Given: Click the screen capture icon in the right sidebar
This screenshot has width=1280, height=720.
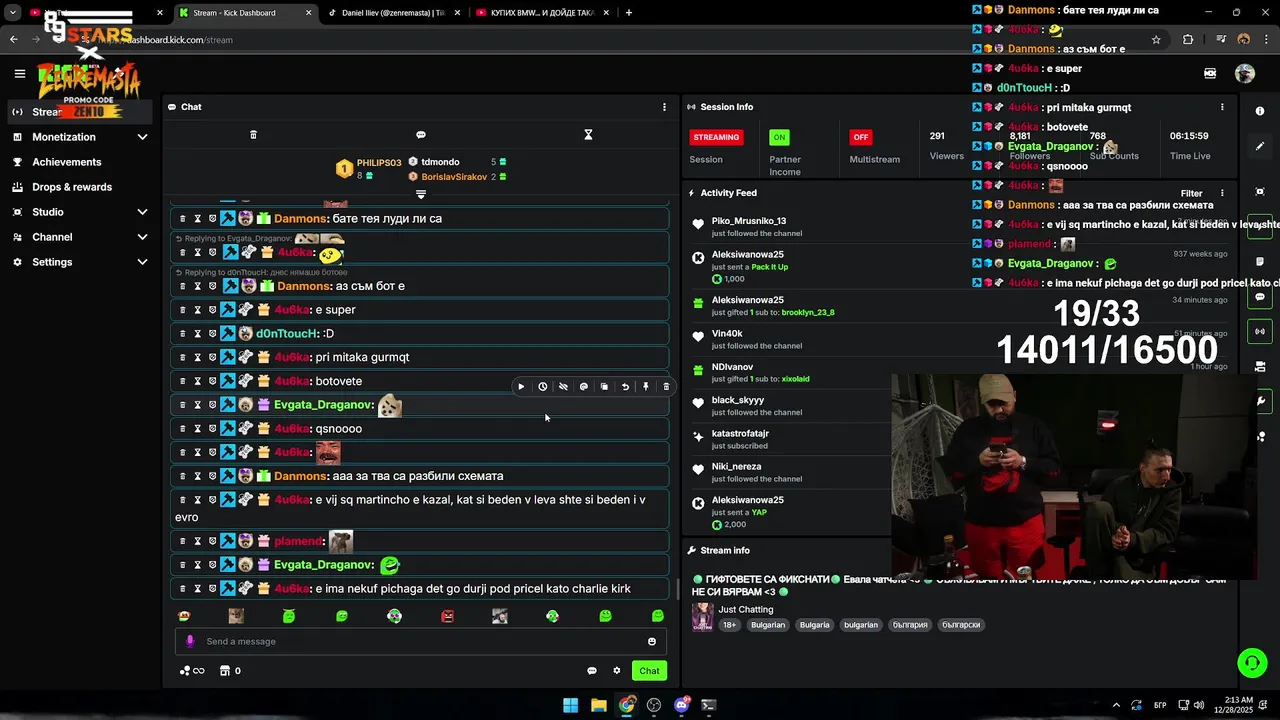Looking at the screenshot, I should click(x=1260, y=191).
